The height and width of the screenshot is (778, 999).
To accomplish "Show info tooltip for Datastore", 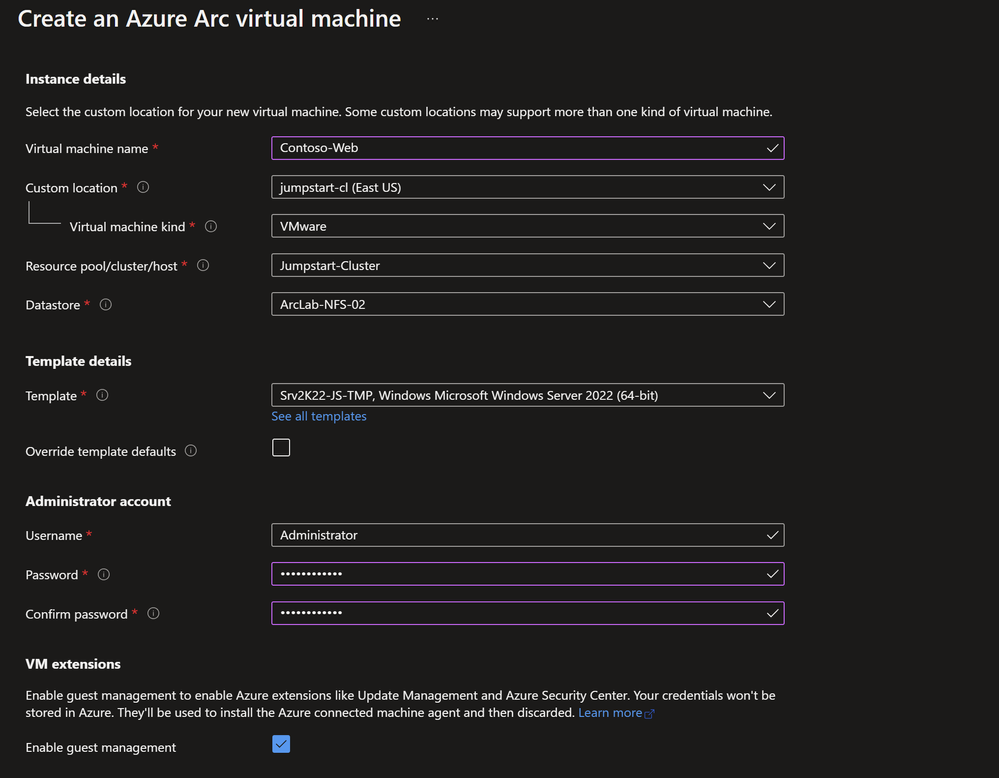I will pos(106,305).
